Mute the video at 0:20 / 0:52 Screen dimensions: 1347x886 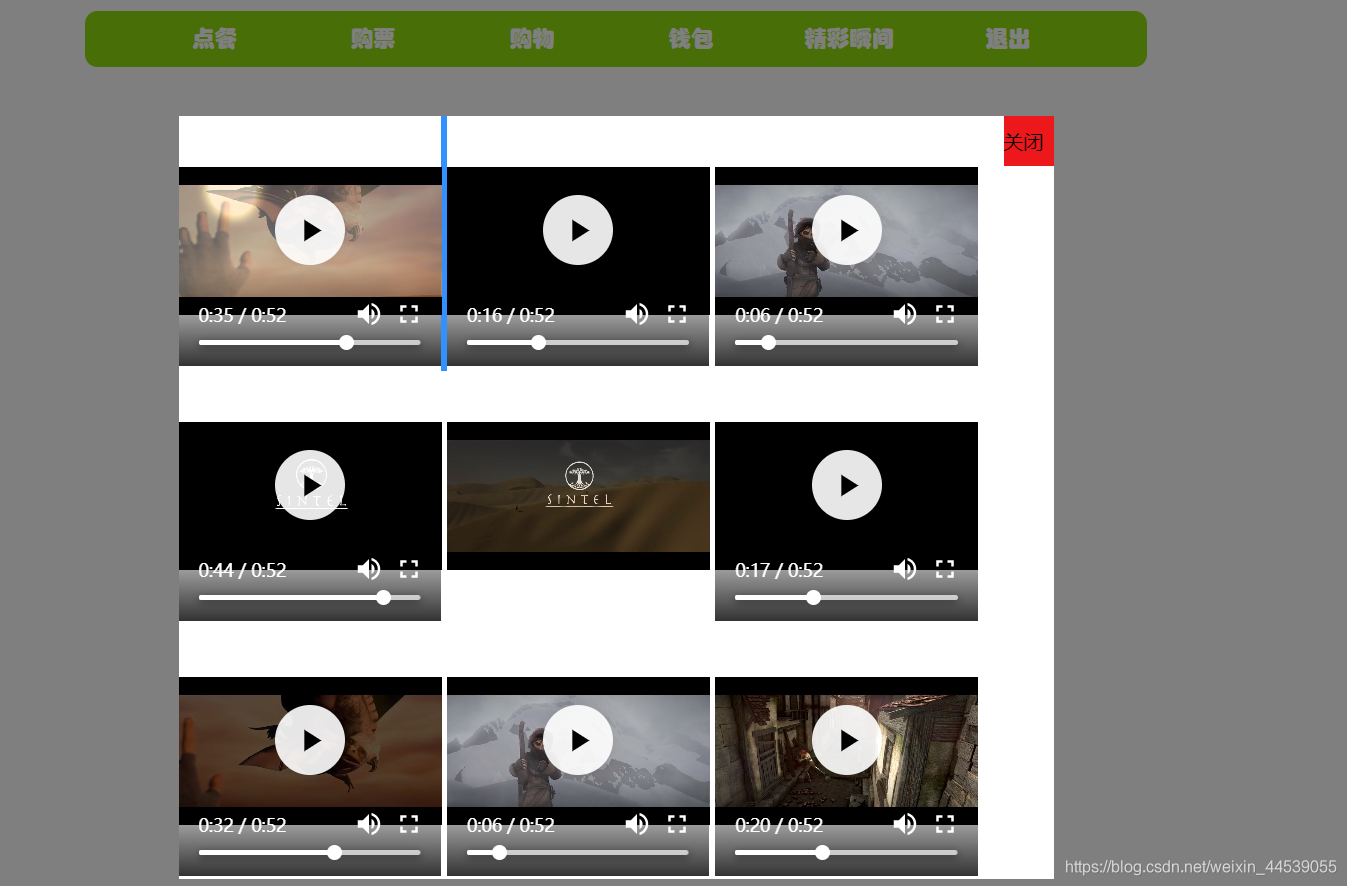point(905,825)
